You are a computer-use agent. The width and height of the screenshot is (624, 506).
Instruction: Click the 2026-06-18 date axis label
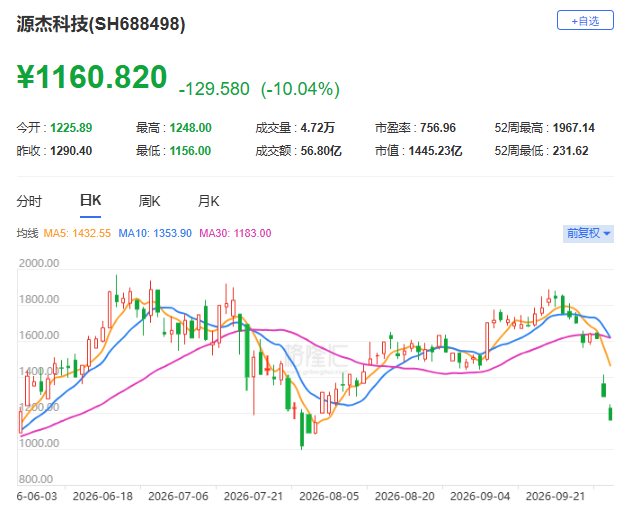coord(103,496)
